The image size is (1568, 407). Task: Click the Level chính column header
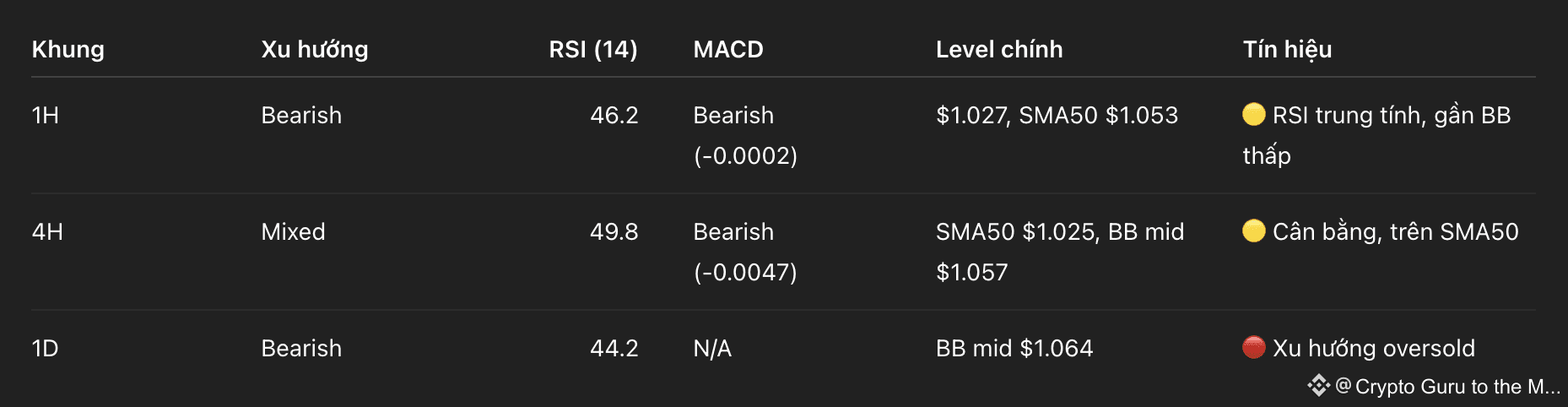(998, 49)
